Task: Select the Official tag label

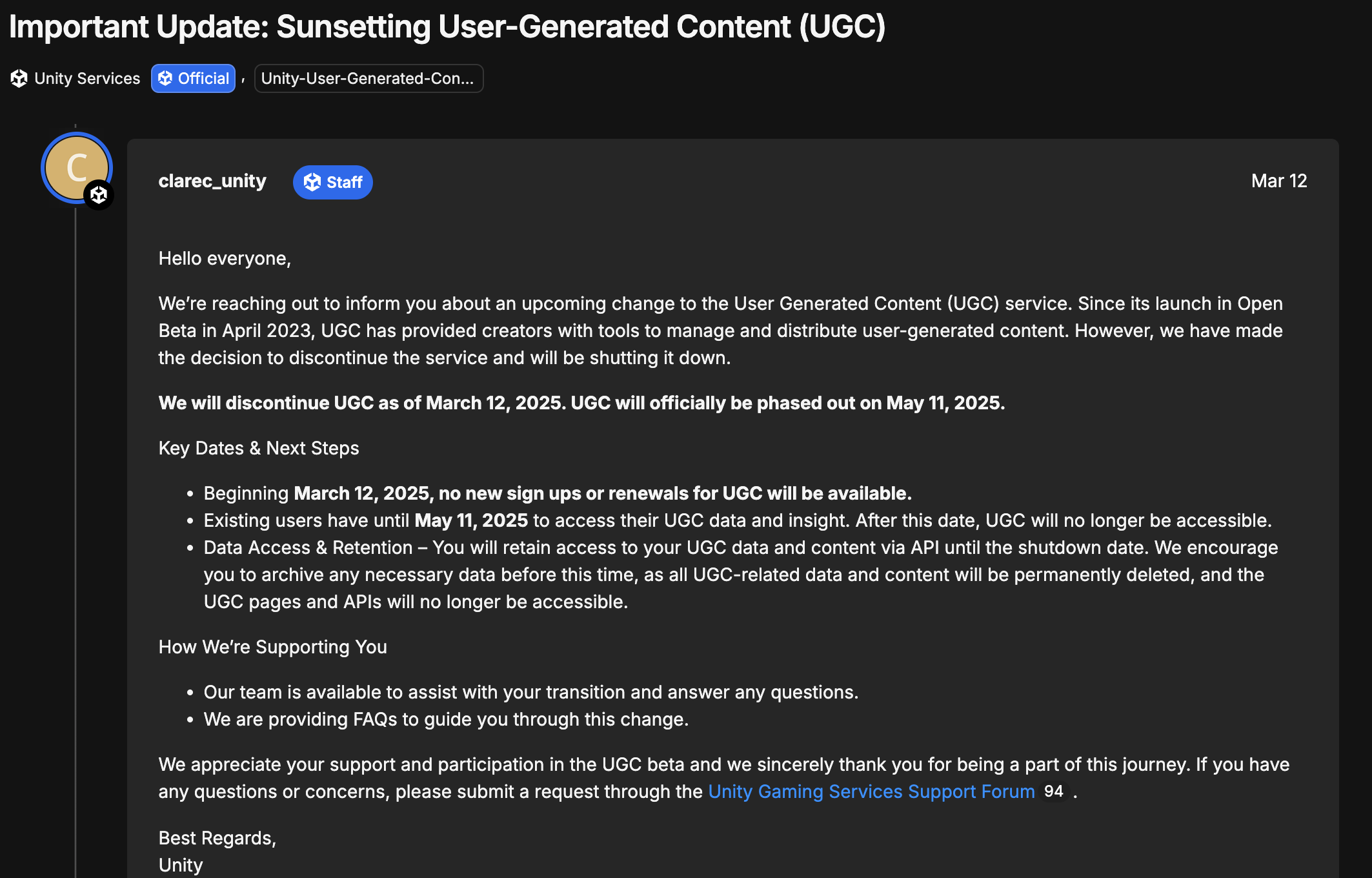Action: point(203,79)
